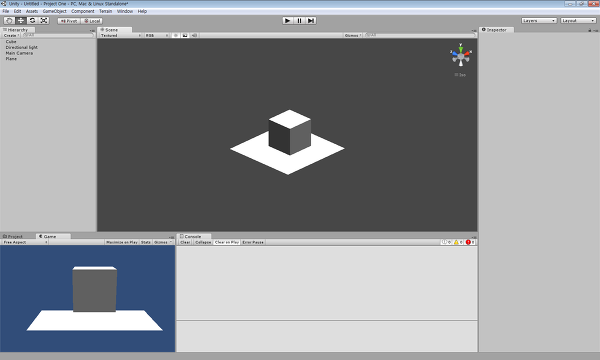
Task: Toggle the Stats overlay button
Action: [x=146, y=243]
